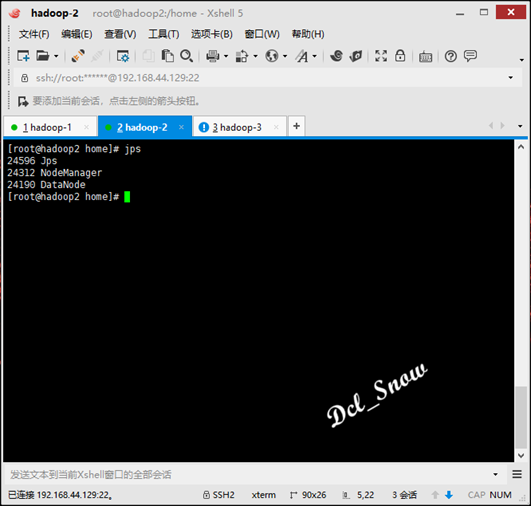Click the Open session folder icon
The width and height of the screenshot is (531, 506).
[x=43, y=56]
